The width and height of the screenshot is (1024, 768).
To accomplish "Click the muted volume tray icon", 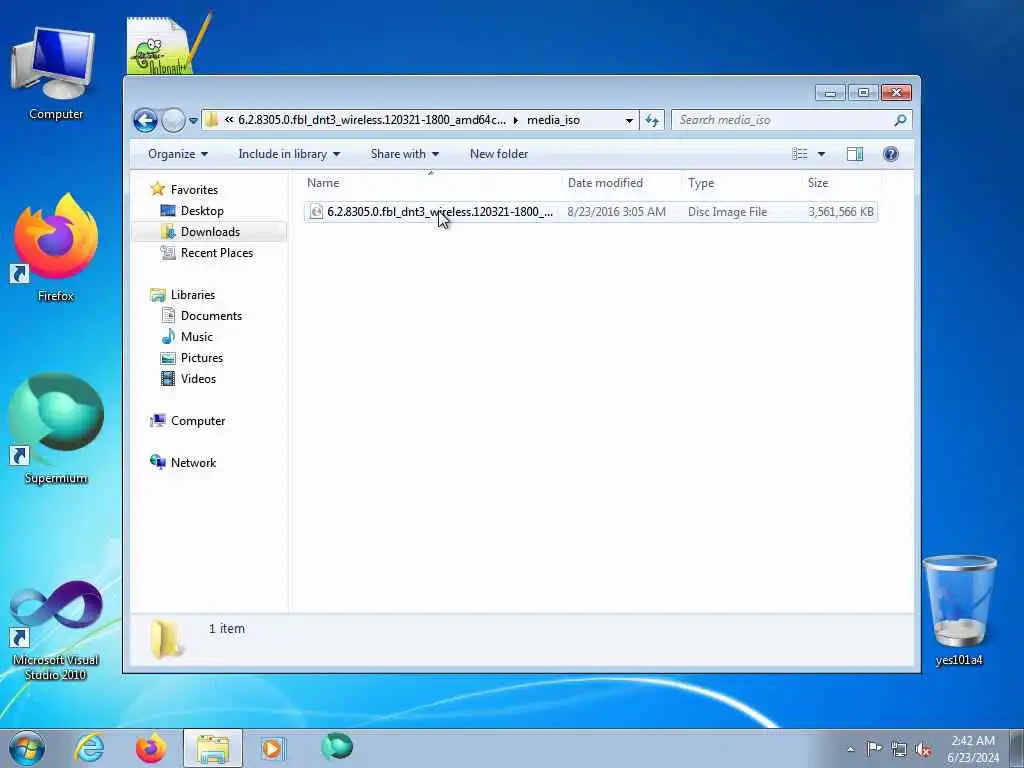I will click(x=923, y=750).
